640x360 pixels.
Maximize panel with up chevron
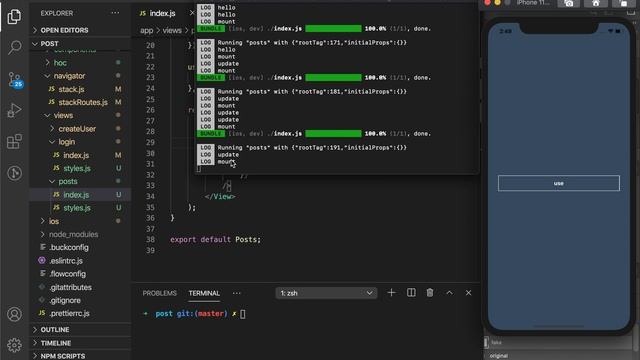click(x=449, y=293)
